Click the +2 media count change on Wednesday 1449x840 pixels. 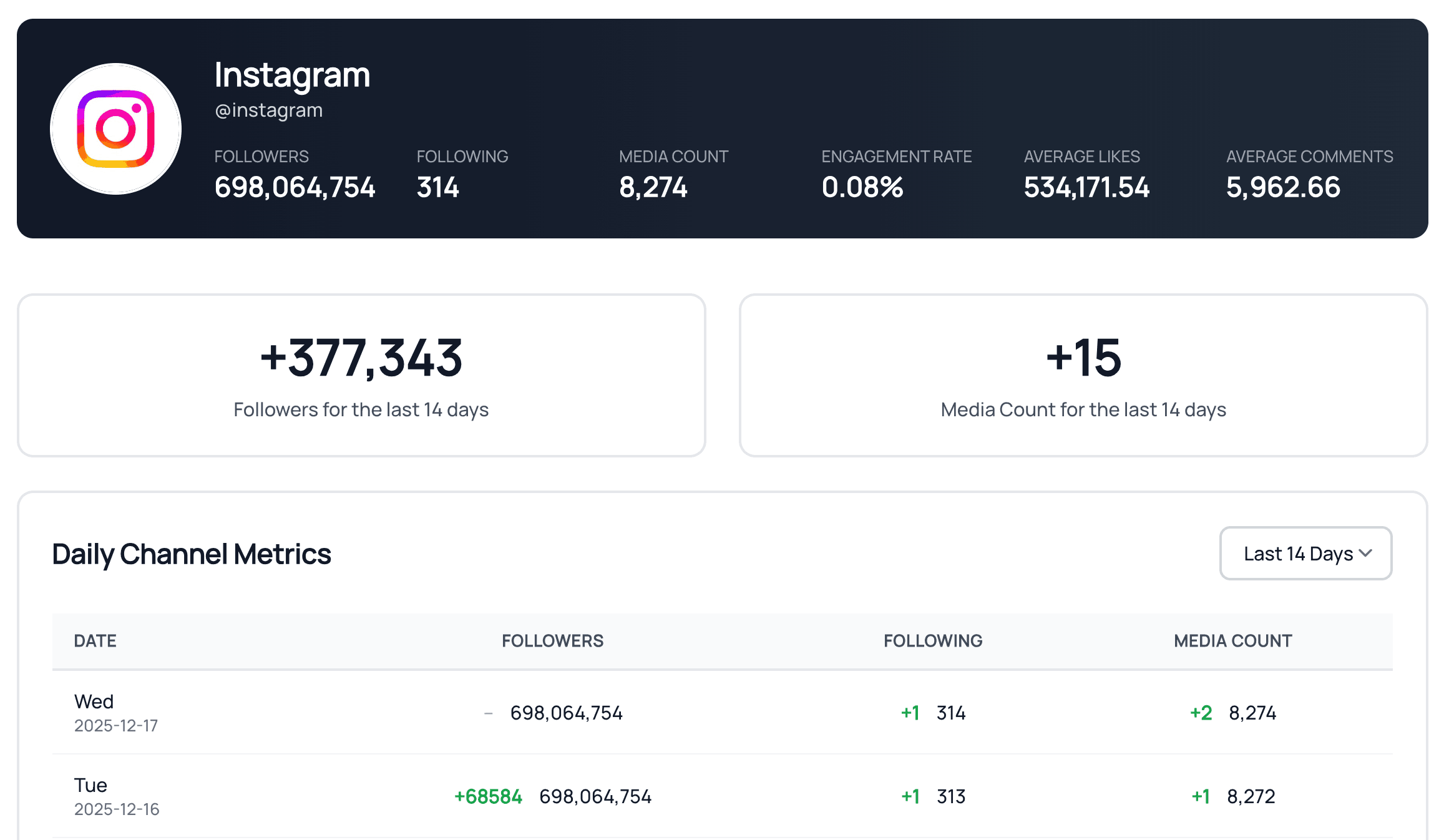click(1201, 713)
